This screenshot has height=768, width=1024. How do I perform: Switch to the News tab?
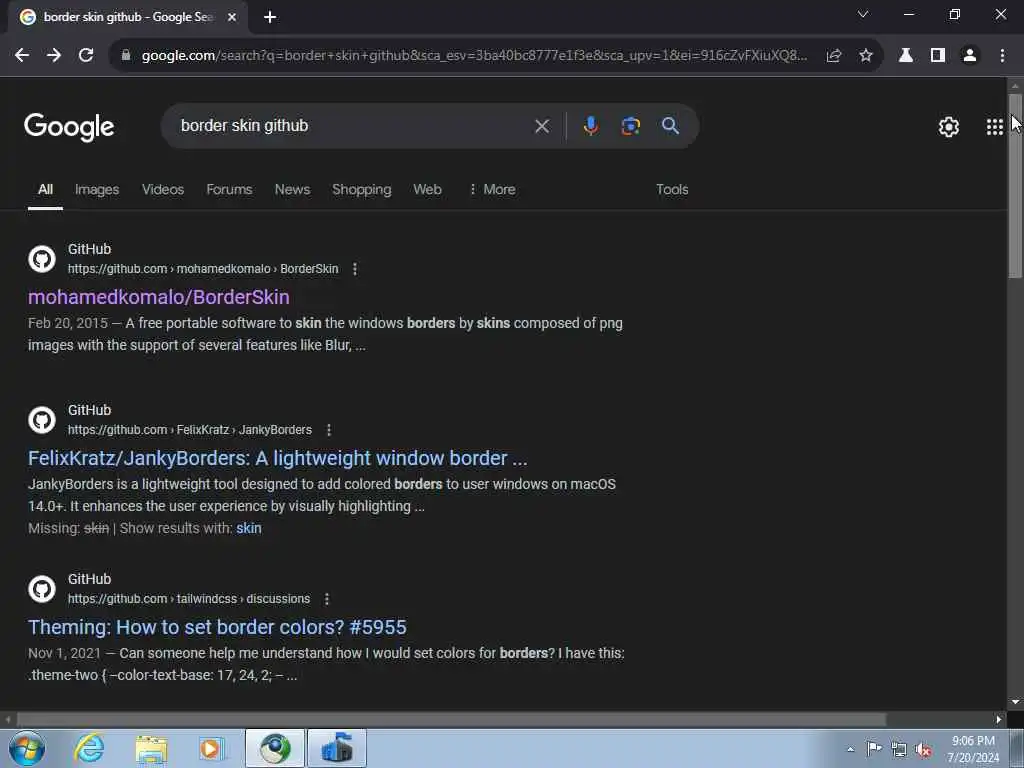292,189
